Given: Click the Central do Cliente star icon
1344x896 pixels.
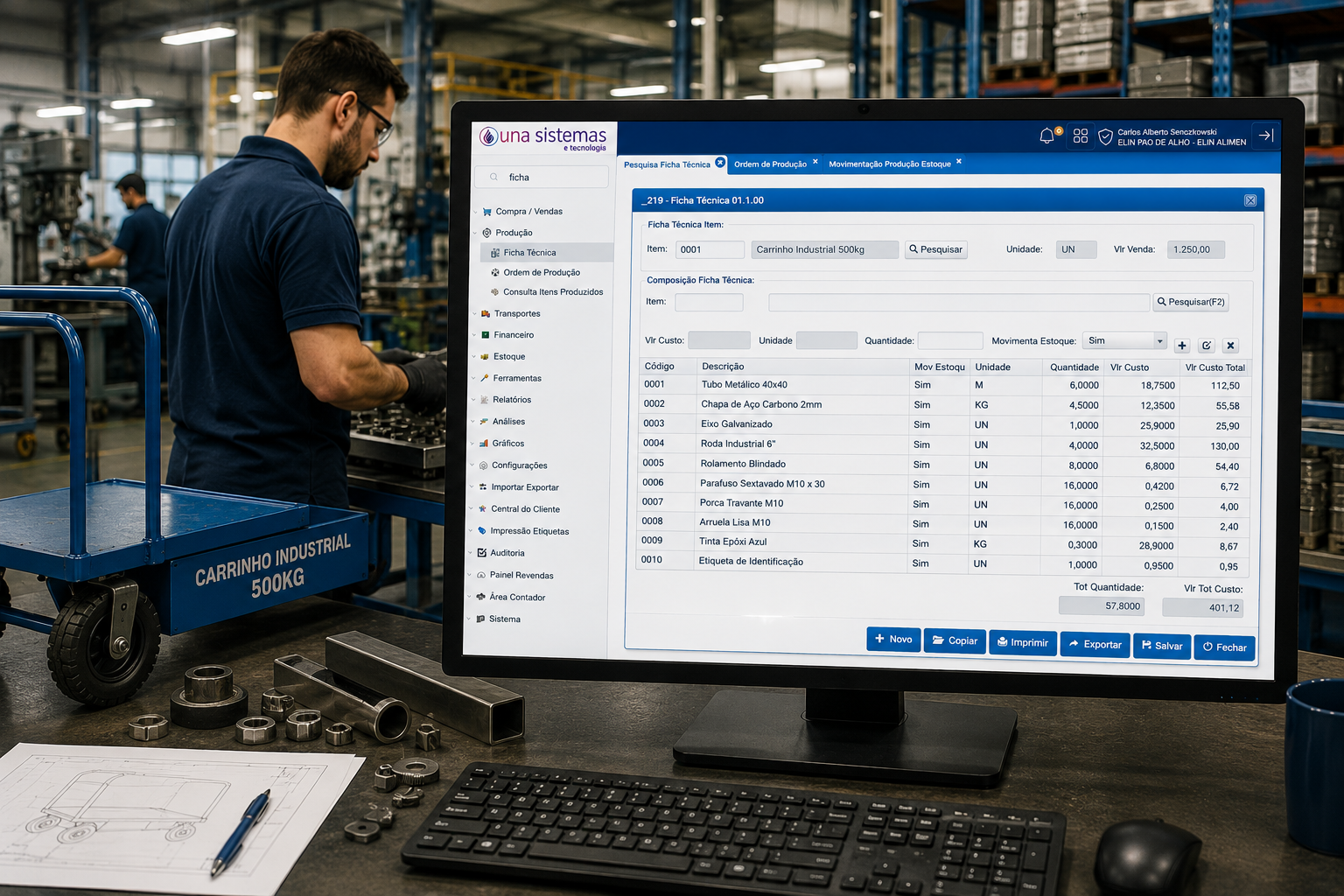Looking at the screenshot, I should coord(482,509).
